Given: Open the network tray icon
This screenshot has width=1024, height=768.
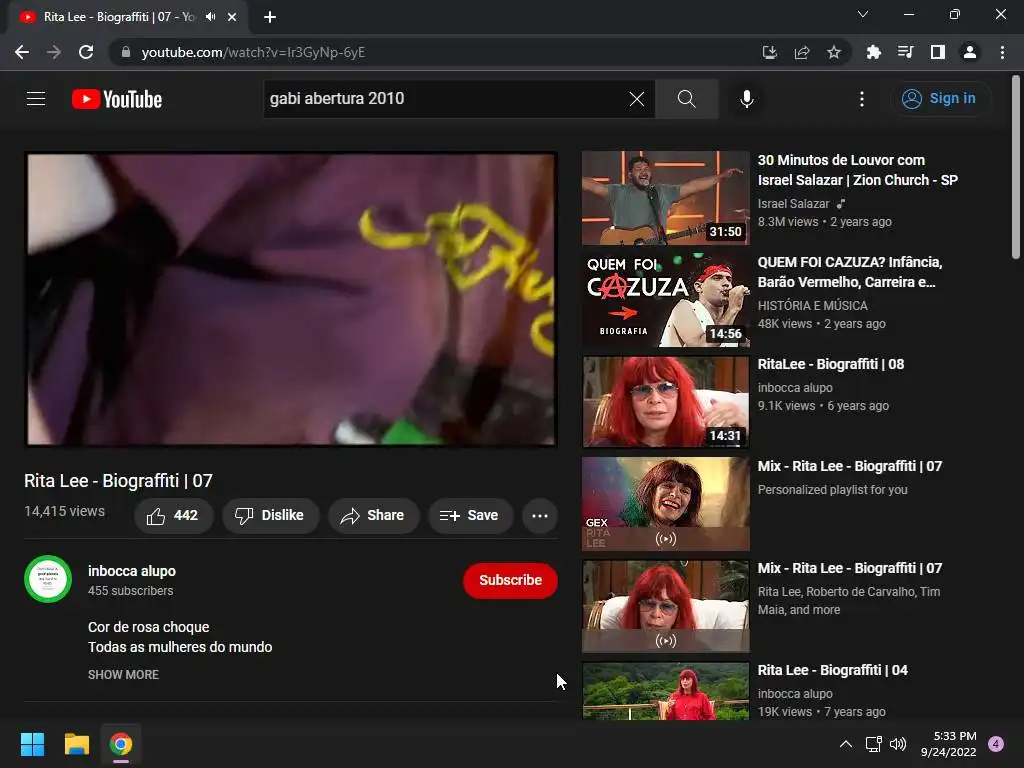Looking at the screenshot, I should [873, 744].
